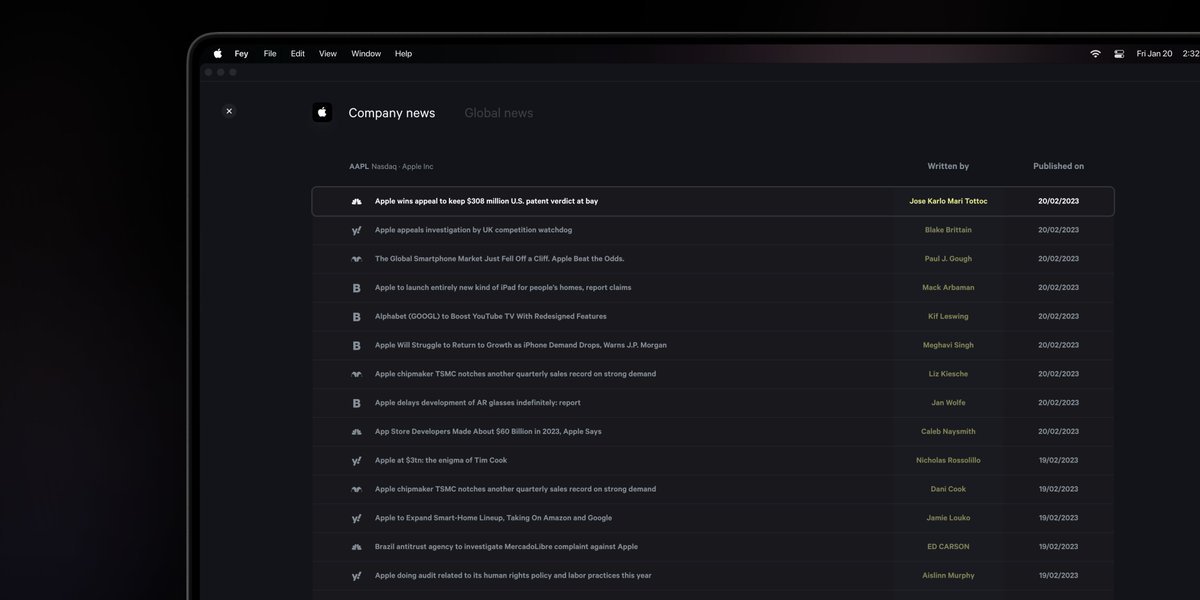Click the Wi-Fi status icon
1200x600 pixels.
pos(1095,54)
